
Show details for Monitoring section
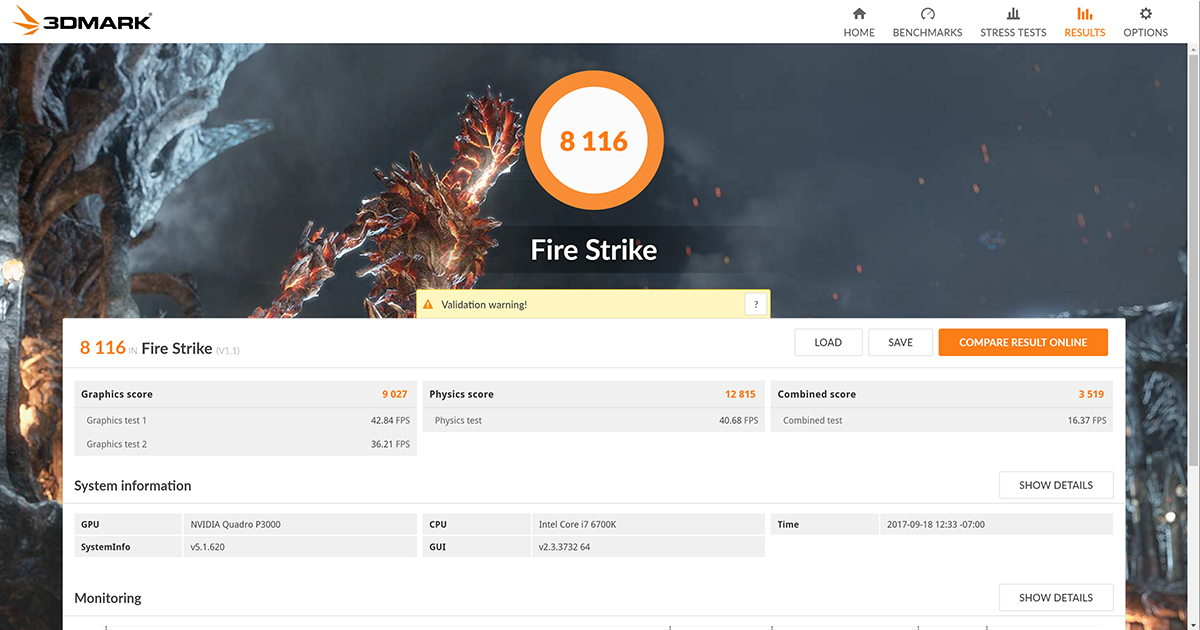1055,597
